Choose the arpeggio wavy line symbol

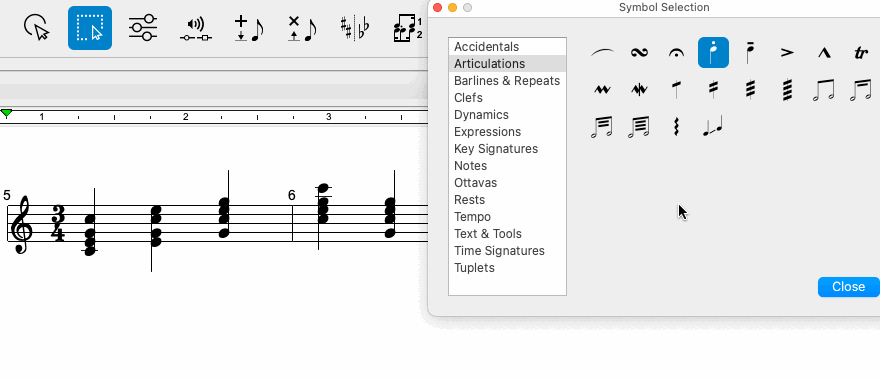click(x=676, y=126)
